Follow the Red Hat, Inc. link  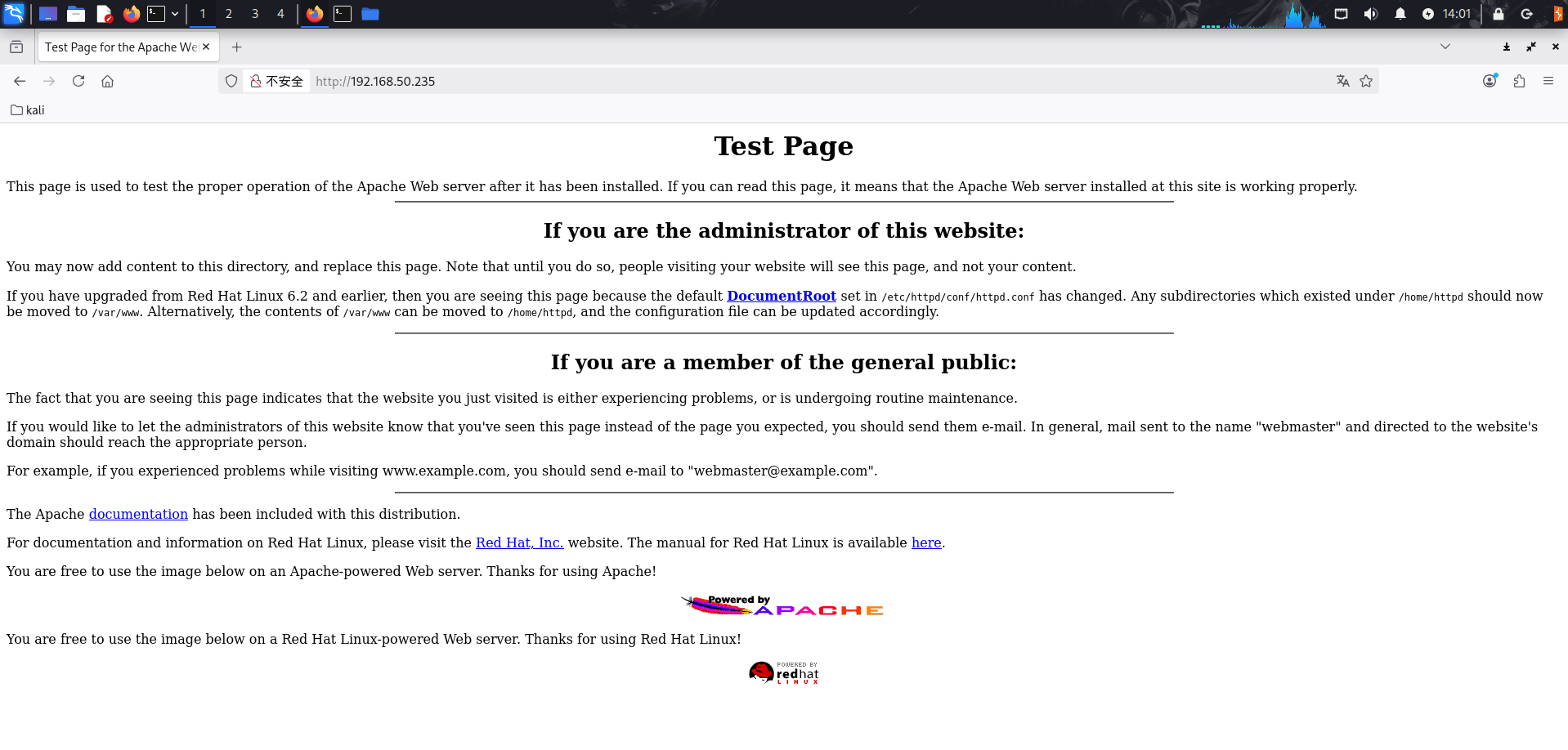pyautogui.click(x=519, y=542)
